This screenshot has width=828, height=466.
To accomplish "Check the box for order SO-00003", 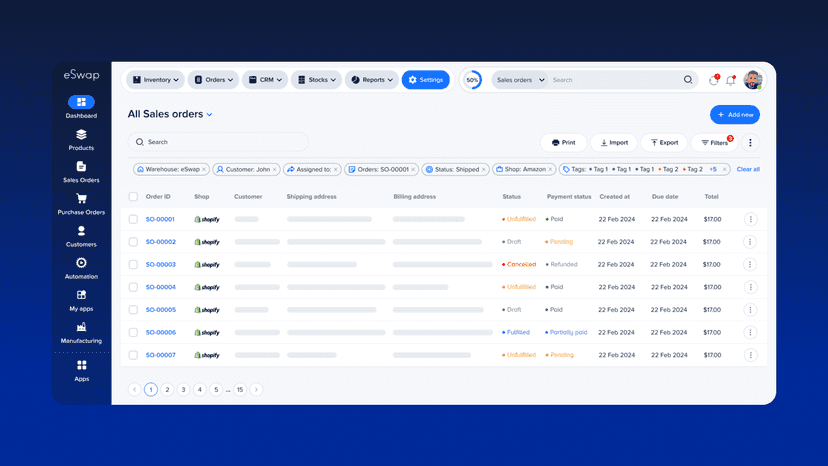I will [x=133, y=265].
